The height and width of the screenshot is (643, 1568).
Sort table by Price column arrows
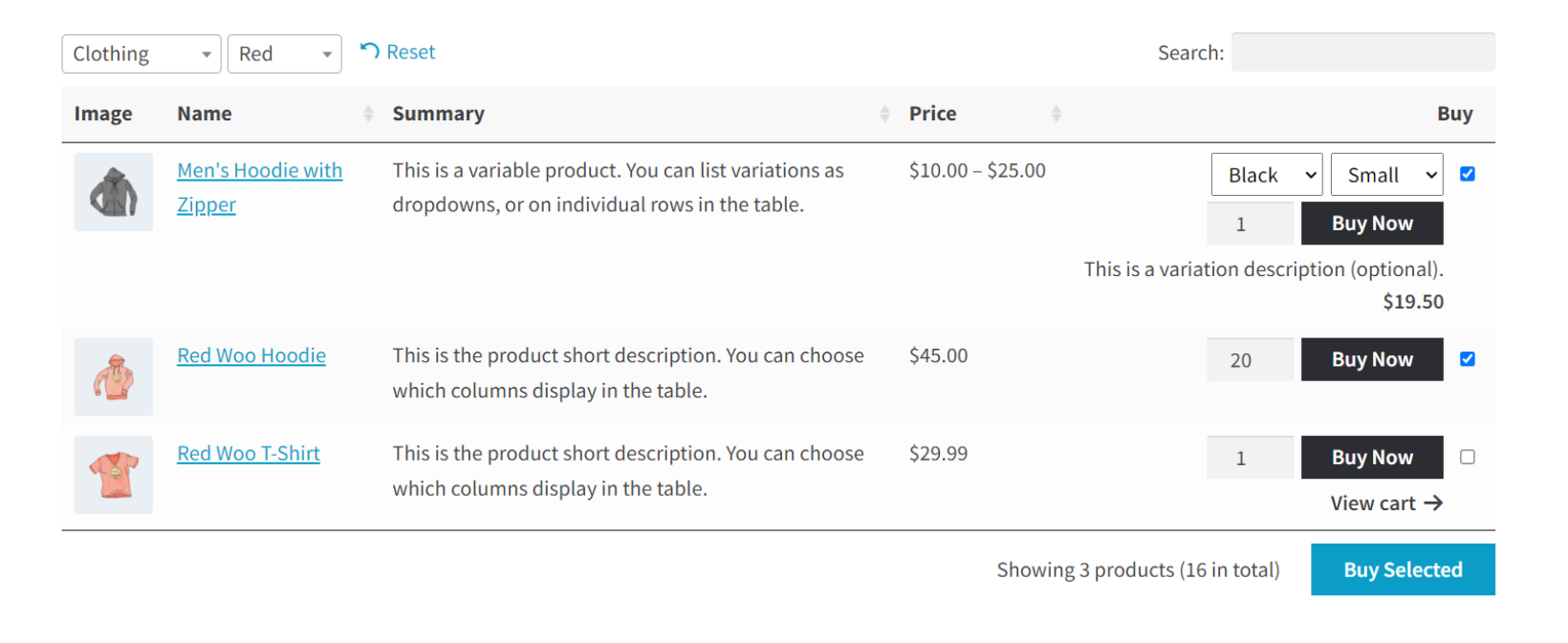(1056, 114)
